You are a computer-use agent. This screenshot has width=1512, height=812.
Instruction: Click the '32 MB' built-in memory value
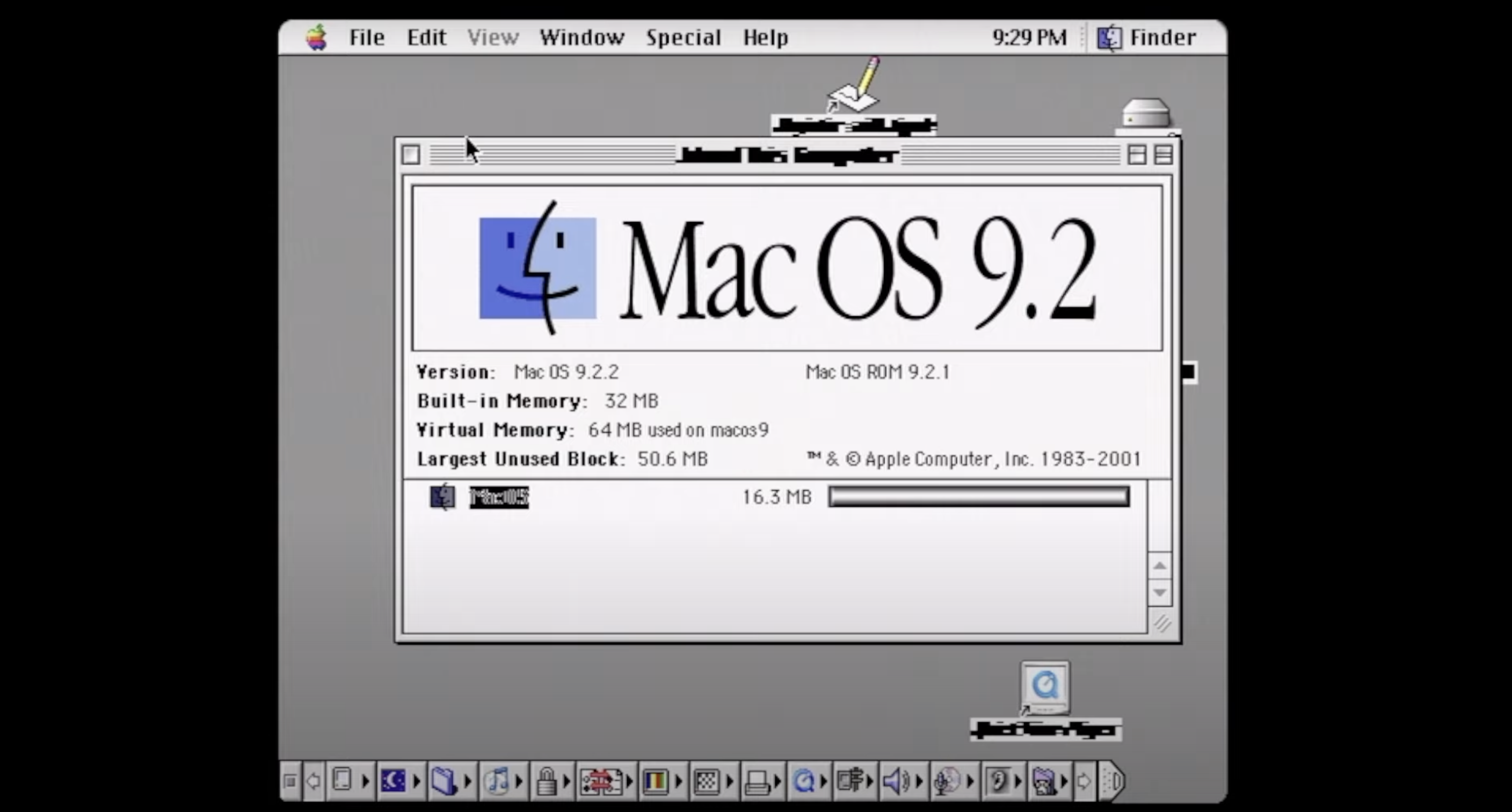[631, 401]
